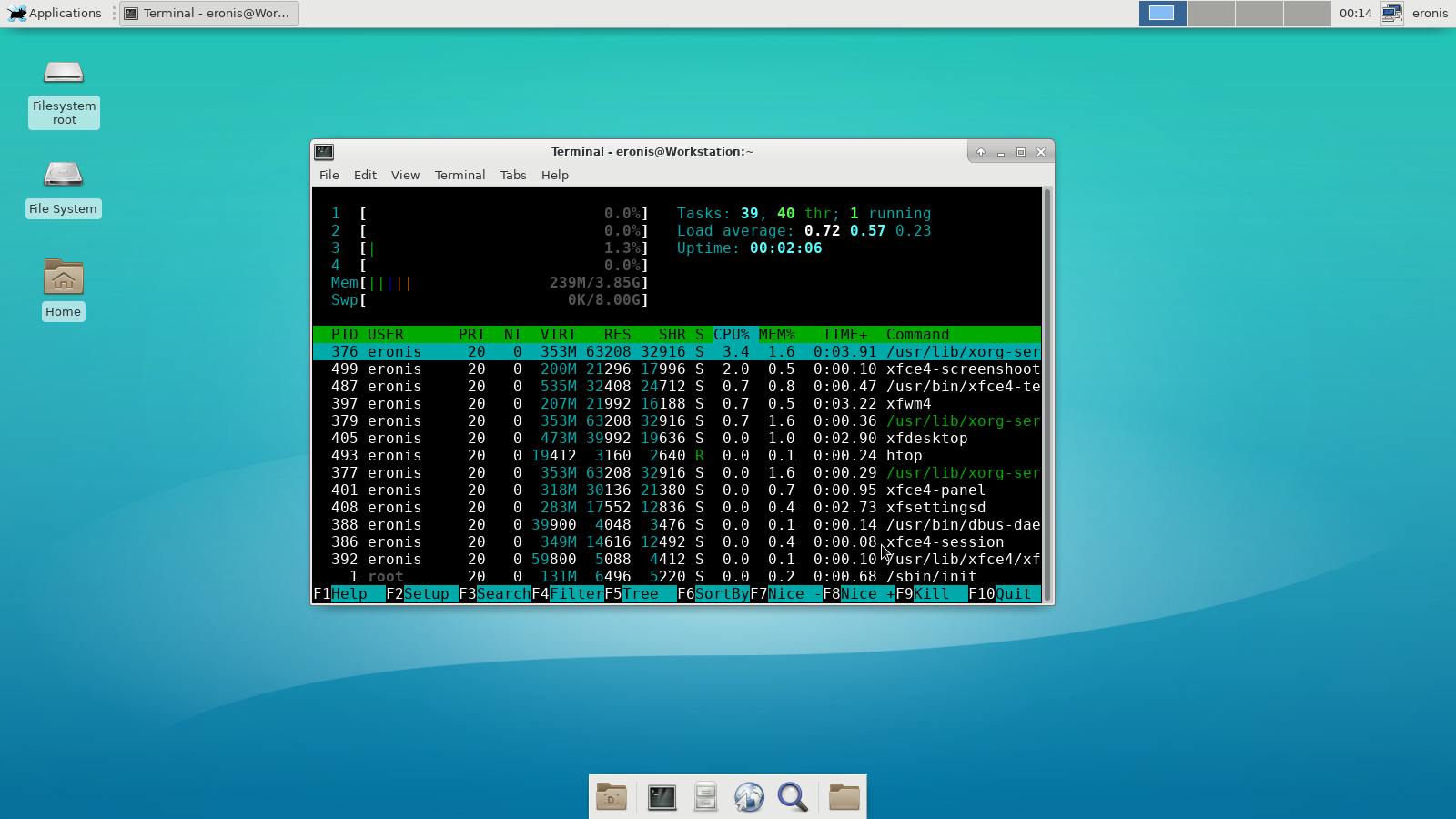This screenshot has width=1456, height=819.
Task: Open the Applications menu
Action: pyautogui.click(x=55, y=13)
